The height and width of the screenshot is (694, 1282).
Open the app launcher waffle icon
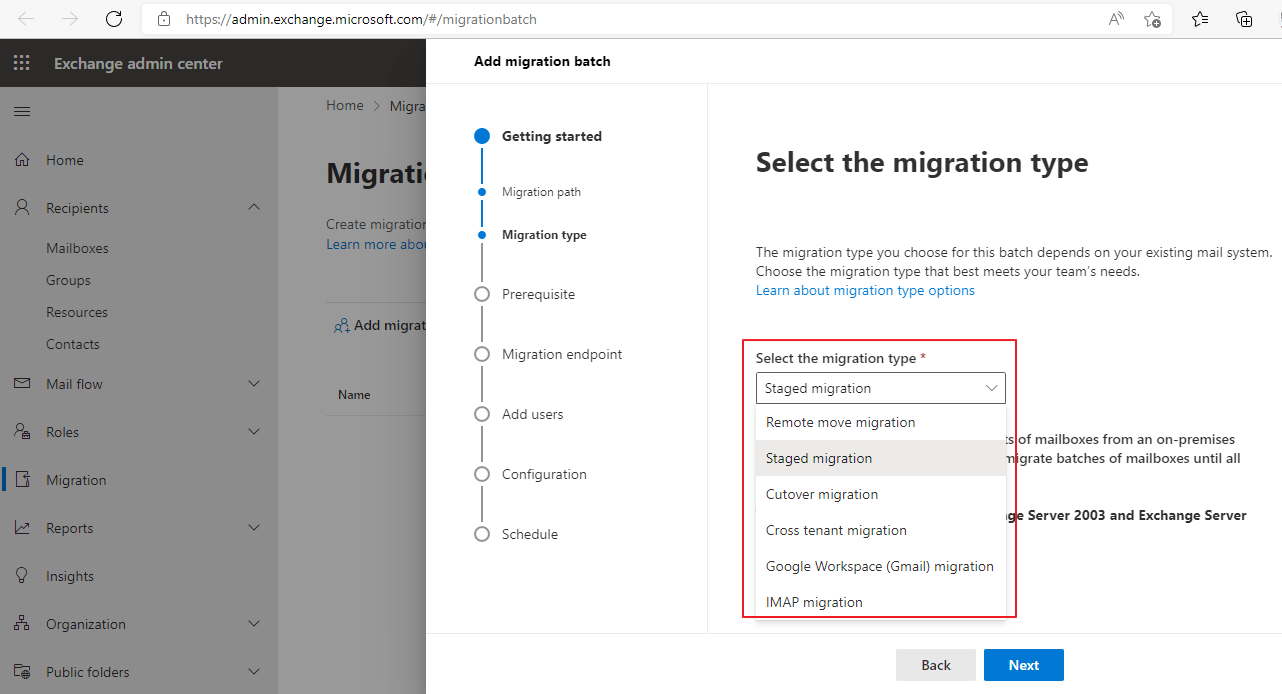(x=22, y=63)
